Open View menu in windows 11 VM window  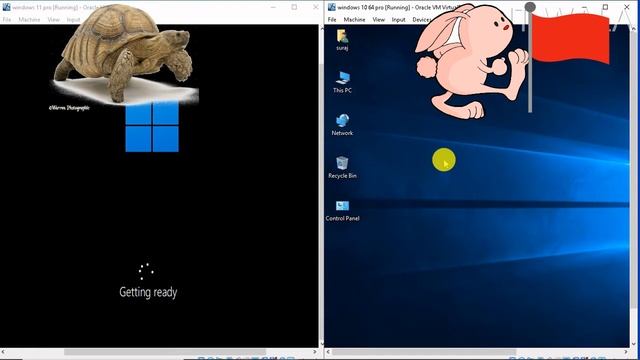coord(53,20)
